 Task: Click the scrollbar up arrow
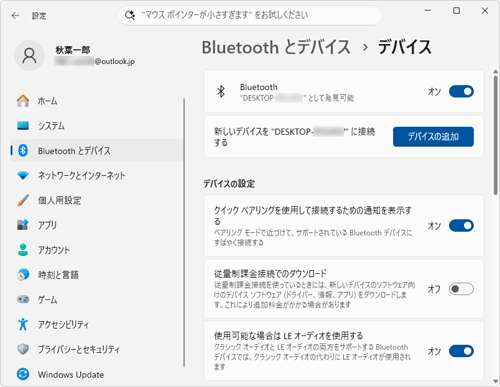496,71
